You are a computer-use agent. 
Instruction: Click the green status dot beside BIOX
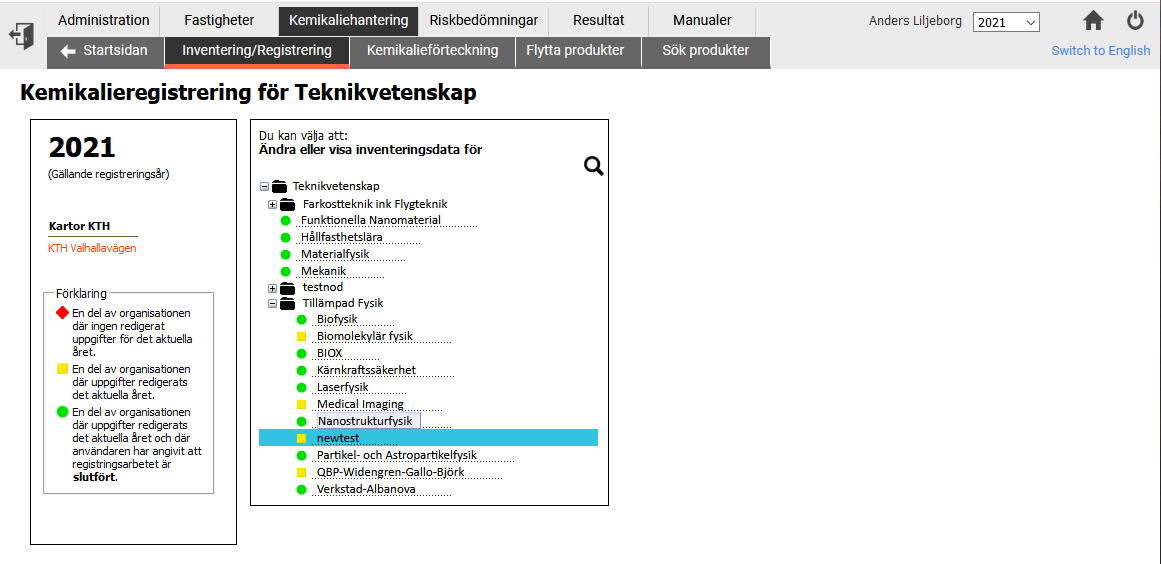pyautogui.click(x=301, y=354)
